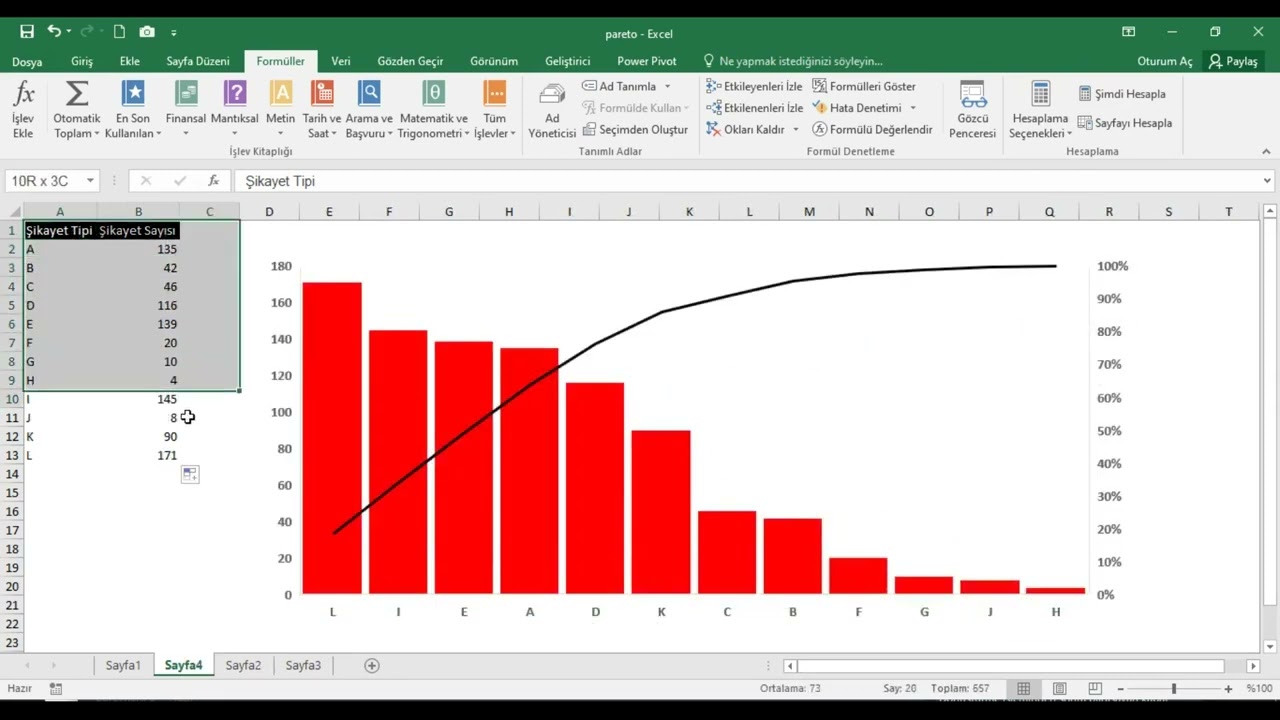Click Şimdi Hesapla calculate now
The height and width of the screenshot is (720, 1280).
coord(1122,94)
